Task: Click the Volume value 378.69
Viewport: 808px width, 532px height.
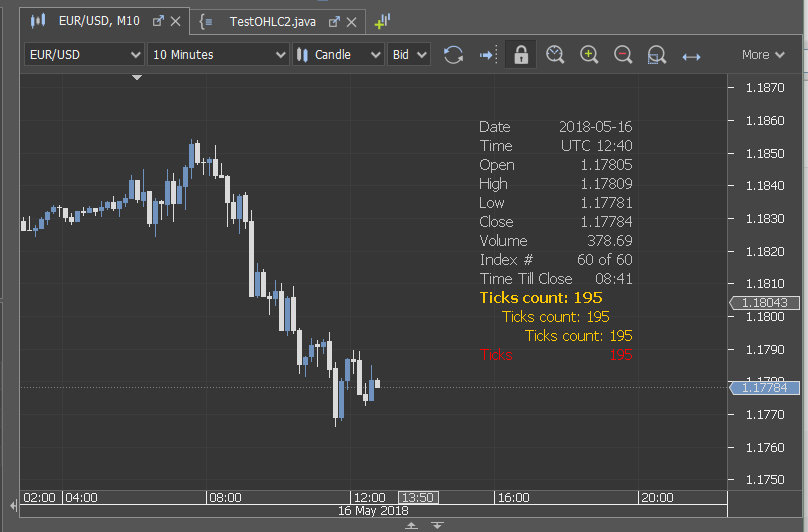Action: [x=610, y=241]
